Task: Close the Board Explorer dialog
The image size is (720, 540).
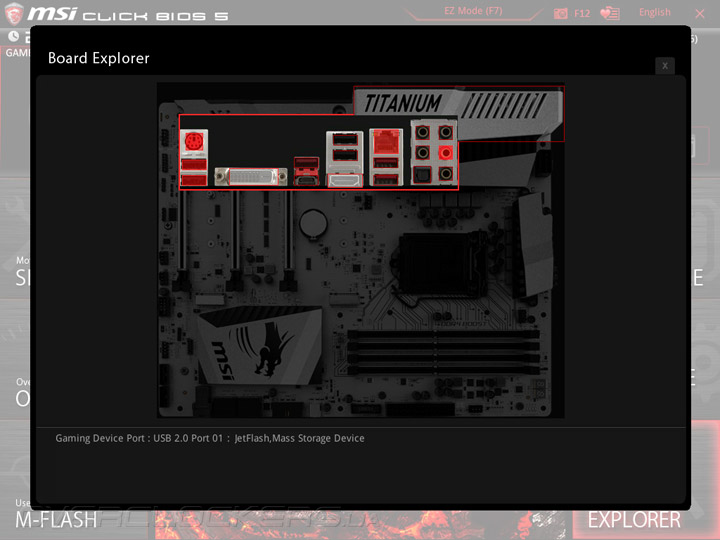Action: pos(665,66)
